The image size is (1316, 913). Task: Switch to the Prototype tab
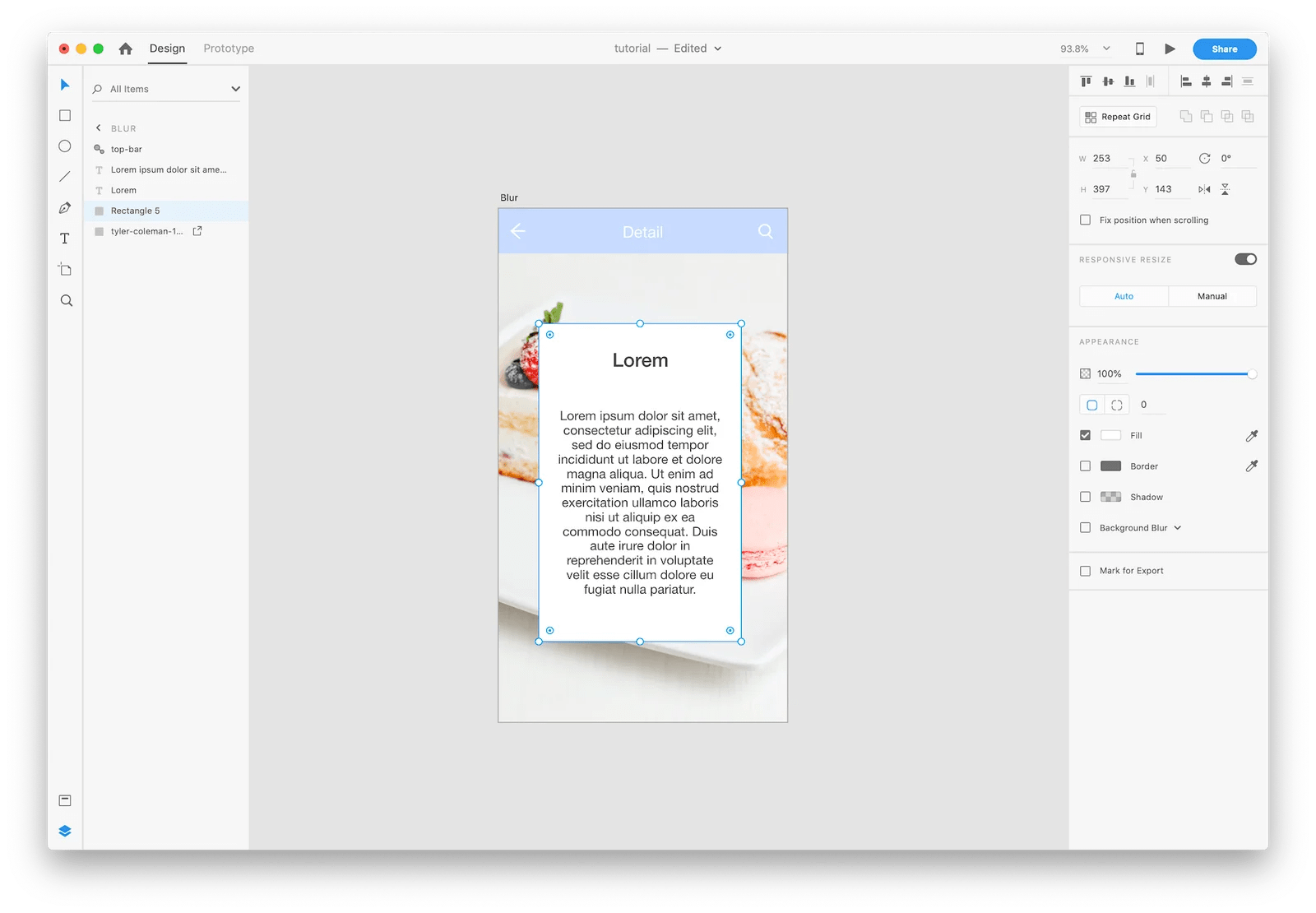229,49
